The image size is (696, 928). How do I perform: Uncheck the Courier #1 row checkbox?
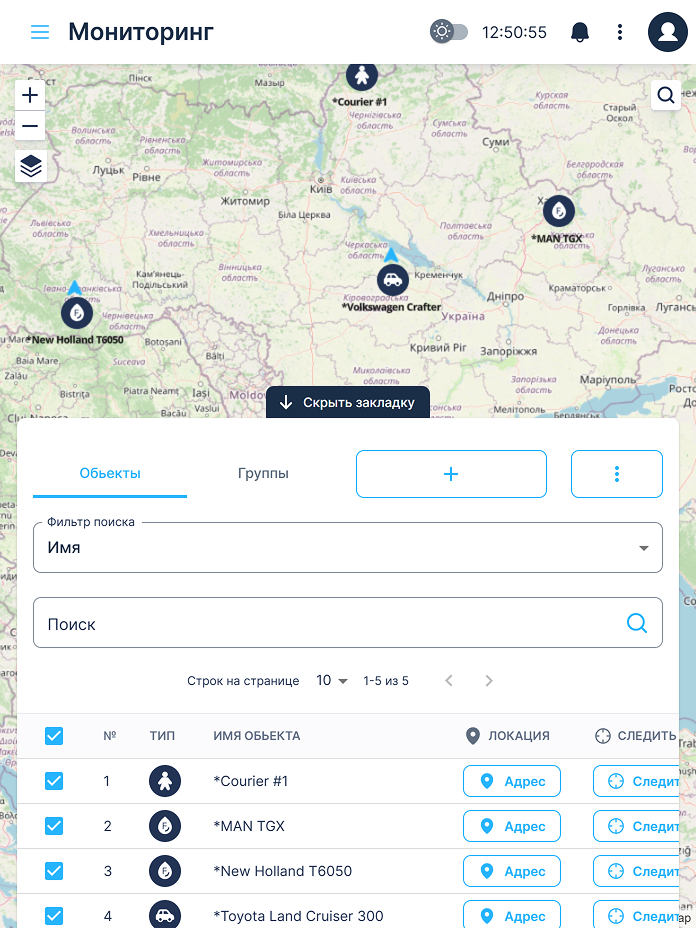[54, 781]
